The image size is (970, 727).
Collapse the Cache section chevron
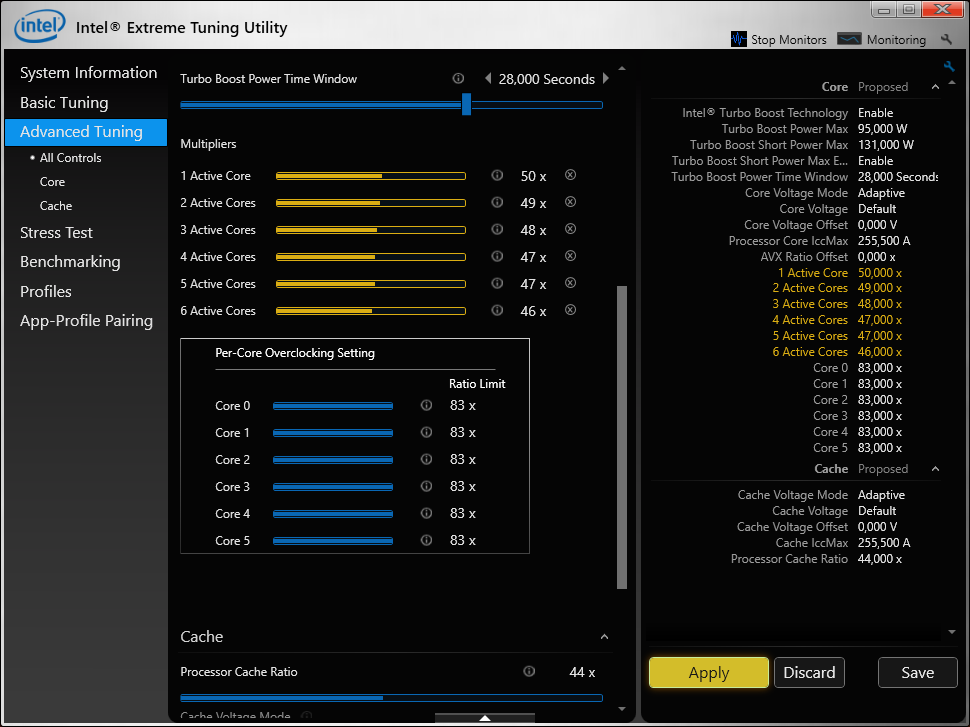(x=604, y=637)
